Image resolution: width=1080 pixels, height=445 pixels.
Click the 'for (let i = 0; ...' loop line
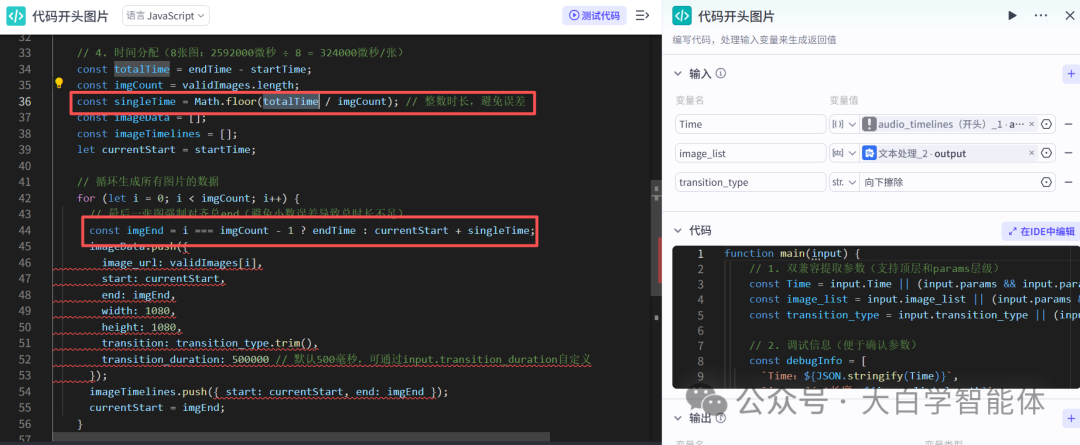[x=188, y=198]
